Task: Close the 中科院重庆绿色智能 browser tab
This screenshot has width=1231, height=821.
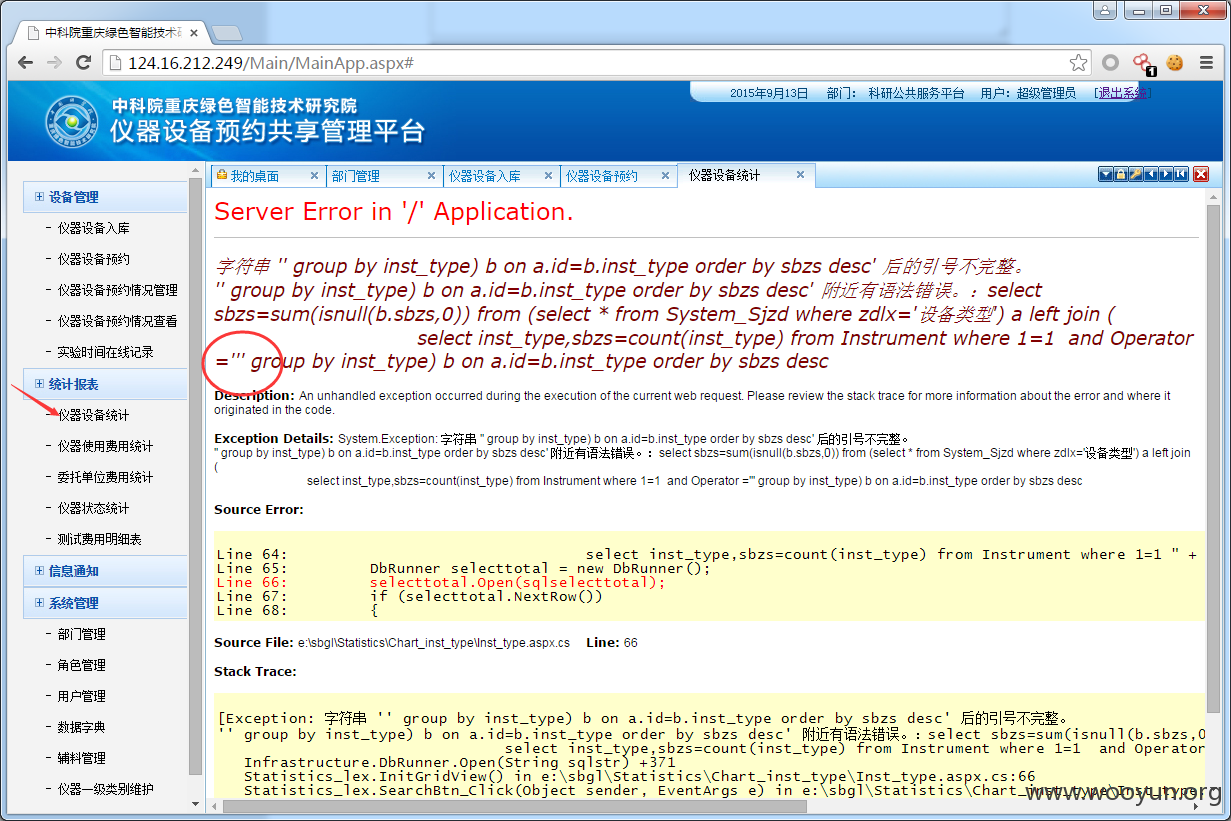Action: coord(195,32)
